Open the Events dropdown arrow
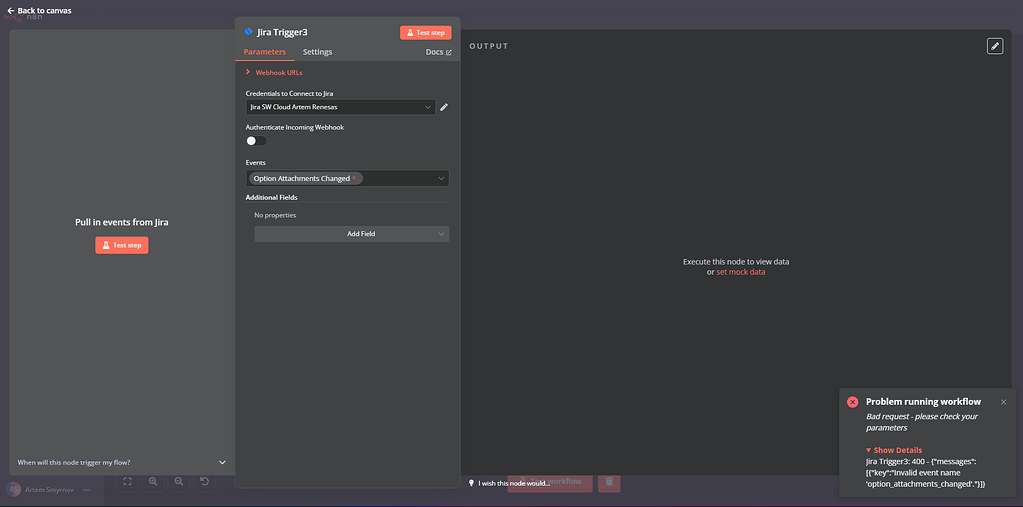This screenshot has height=507, width=1023. (x=440, y=179)
